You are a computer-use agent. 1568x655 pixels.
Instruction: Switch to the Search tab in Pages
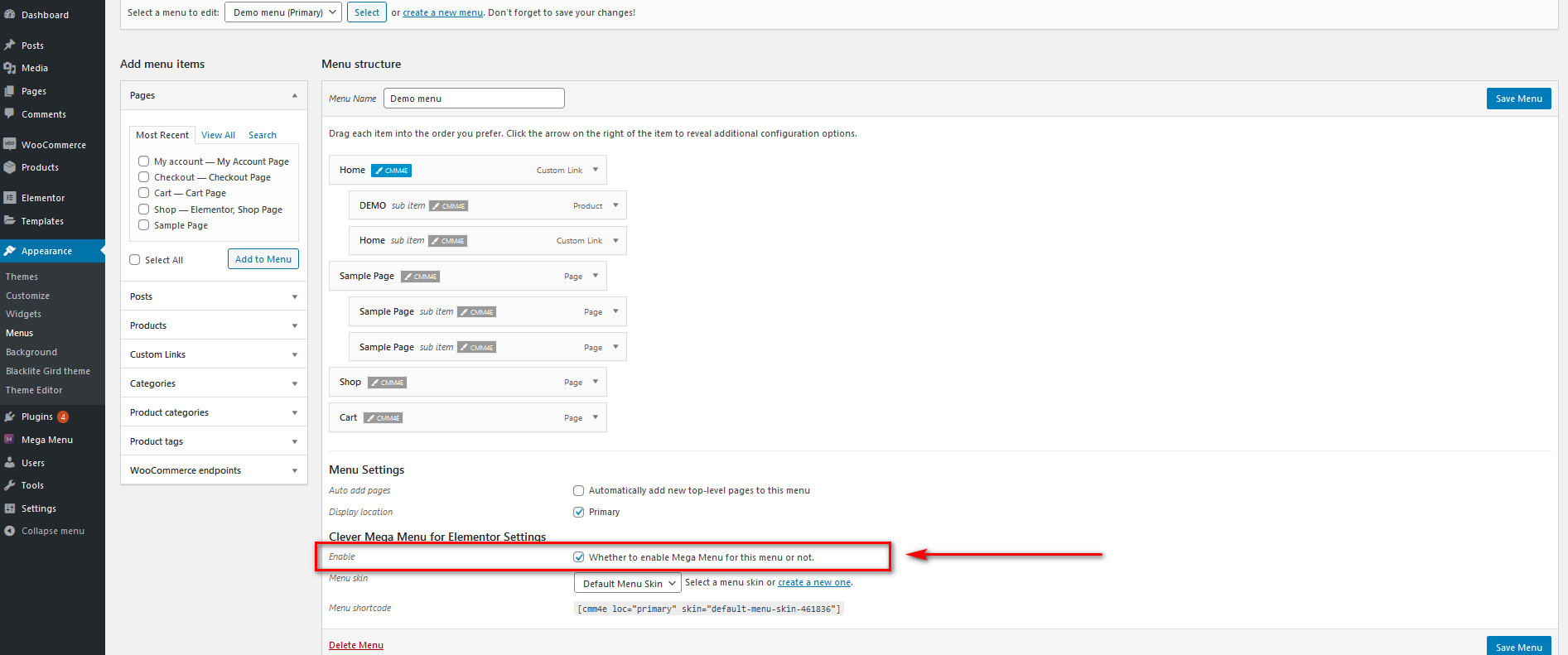tap(263, 135)
